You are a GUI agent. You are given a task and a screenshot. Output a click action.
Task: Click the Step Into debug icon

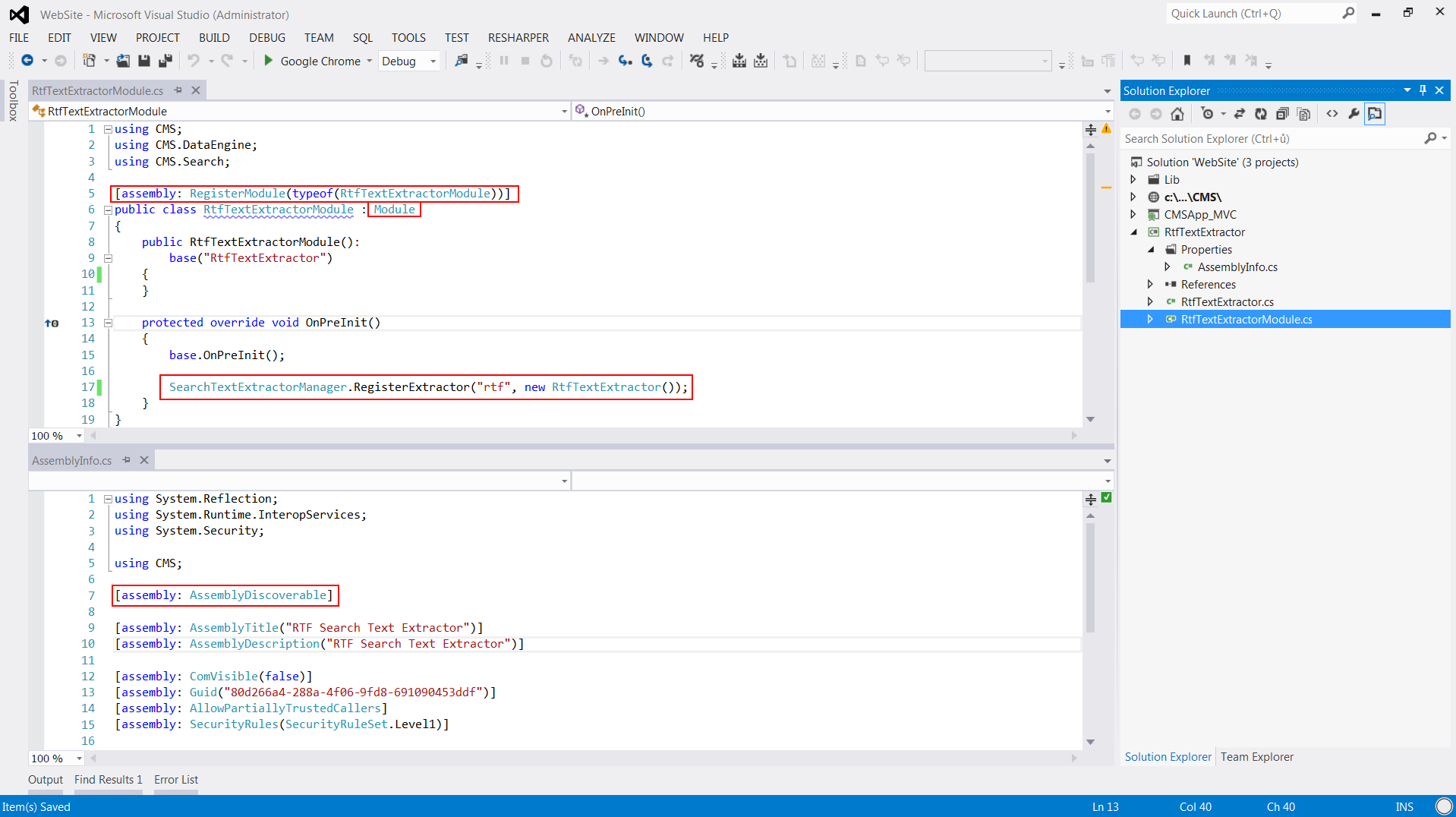(625, 61)
